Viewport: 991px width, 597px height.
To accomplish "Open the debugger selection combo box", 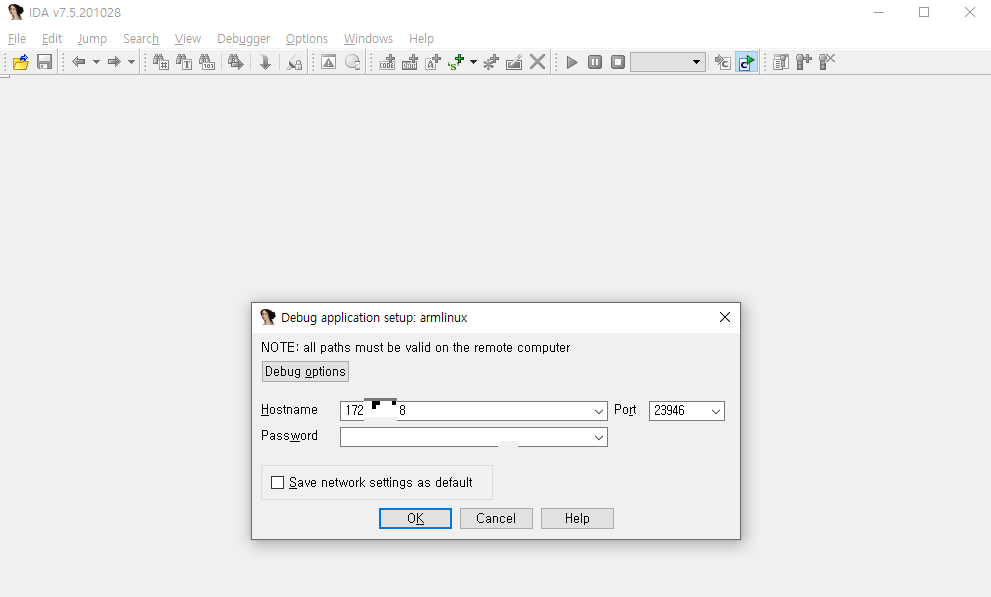I will tap(668, 62).
